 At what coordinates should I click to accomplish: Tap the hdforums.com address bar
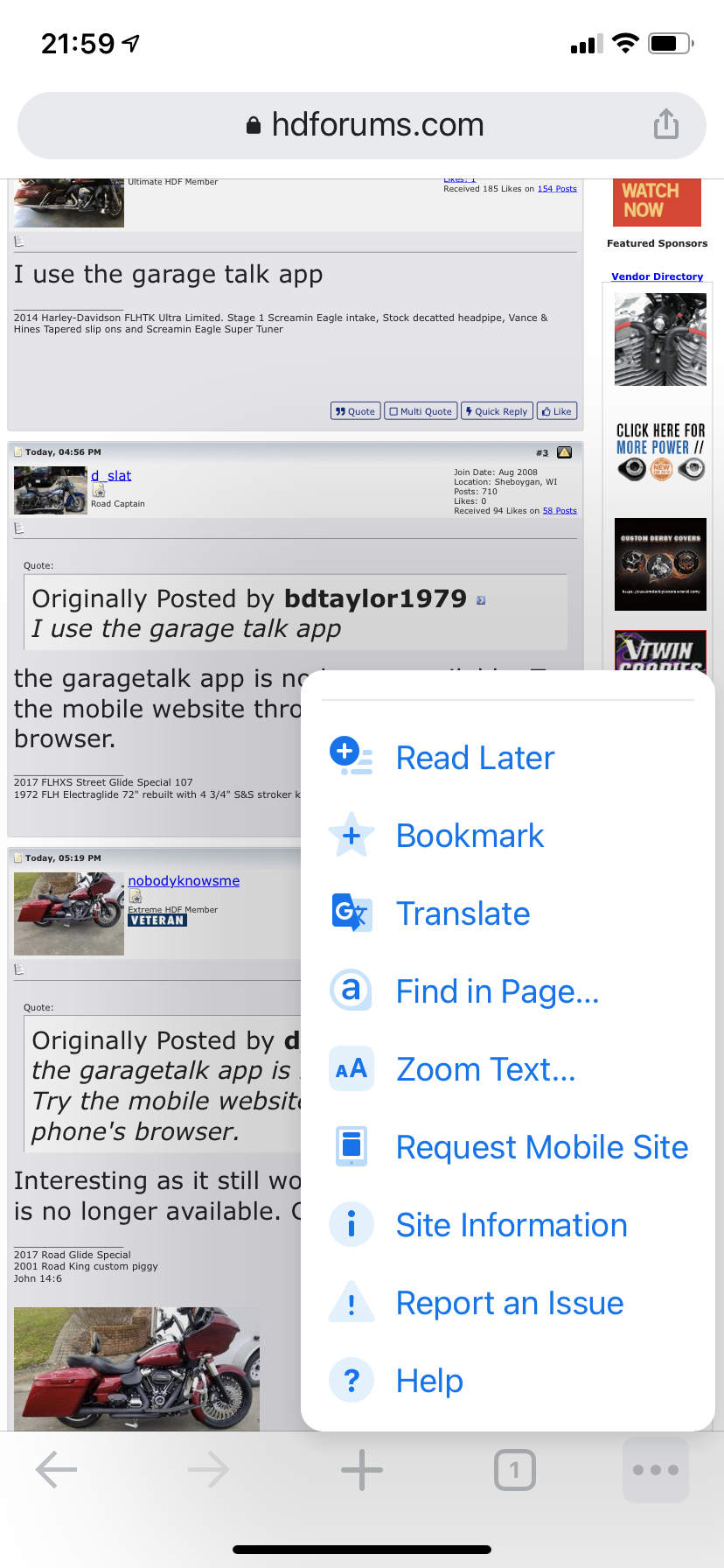[x=361, y=125]
